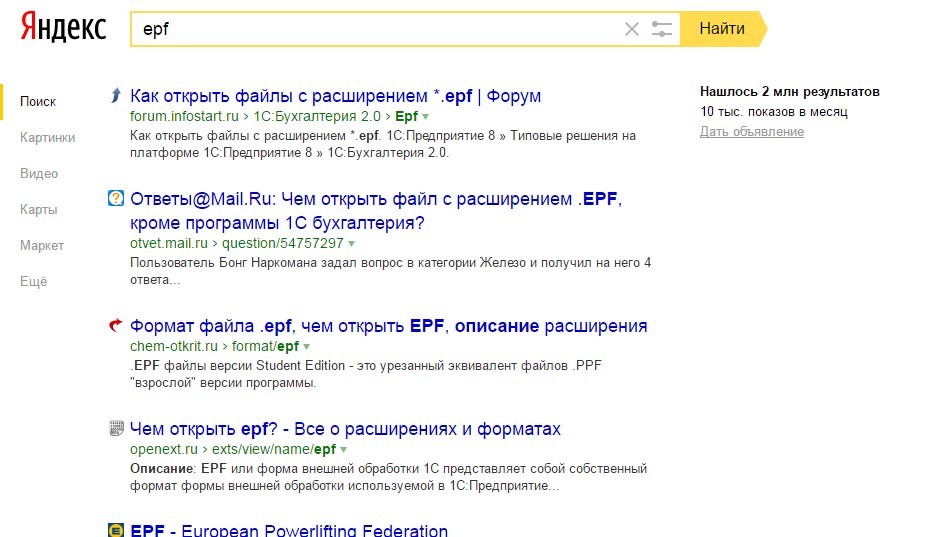Viewport: 950px width, 537px height.
Task: Click the European Powerlifting Federation favicon
Action: point(115,530)
